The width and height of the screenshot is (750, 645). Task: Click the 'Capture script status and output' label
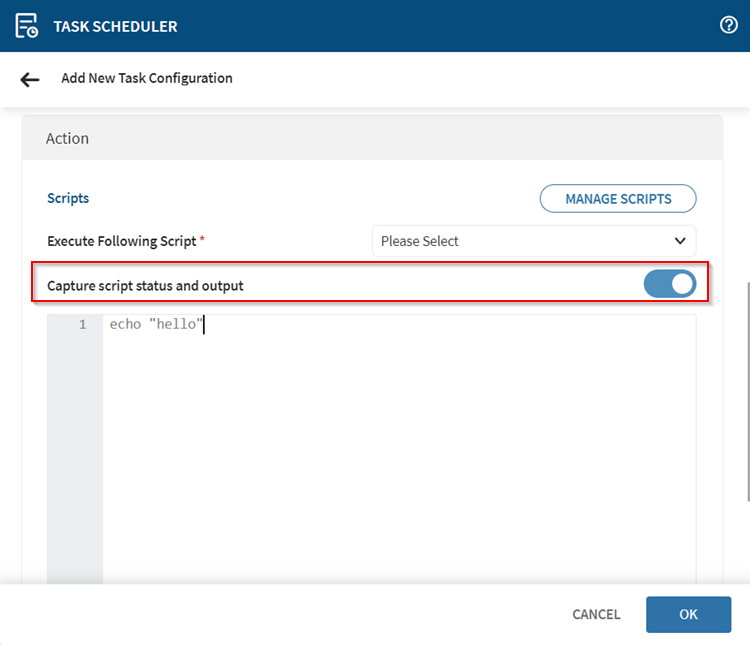(x=145, y=285)
